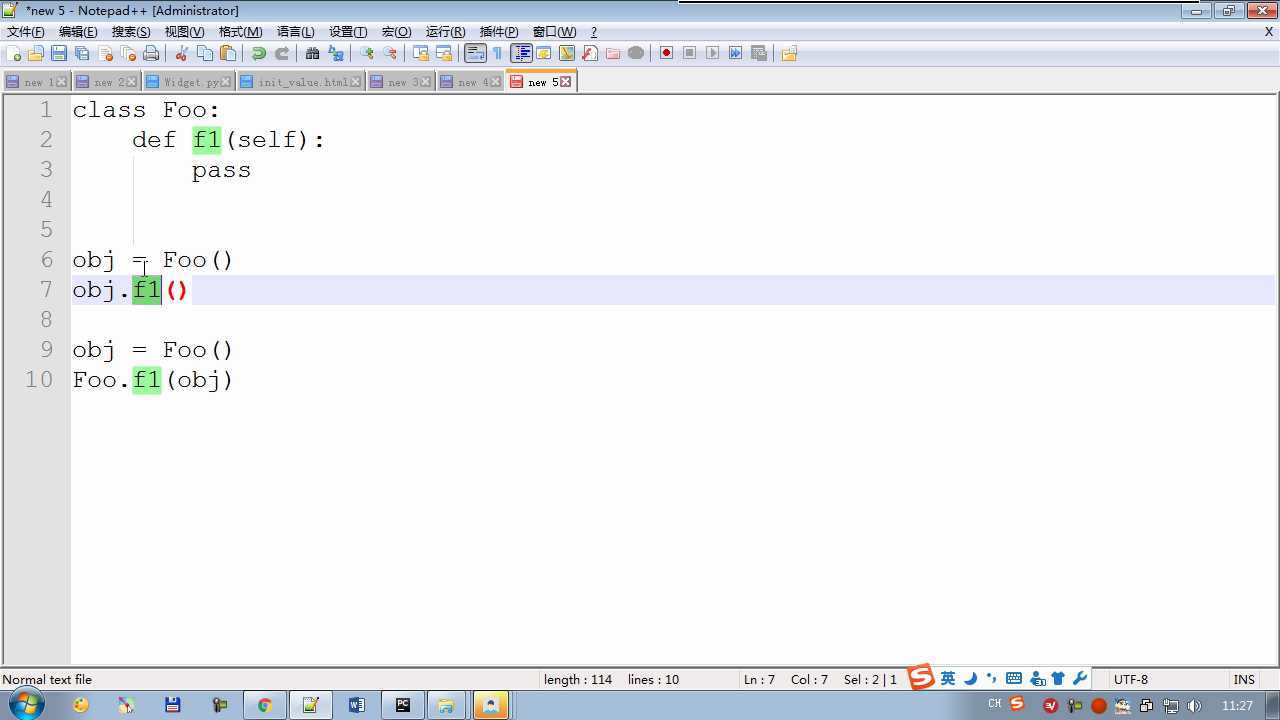Click on 'pass' in line 3
The width and height of the screenshot is (1280, 720).
coord(221,170)
